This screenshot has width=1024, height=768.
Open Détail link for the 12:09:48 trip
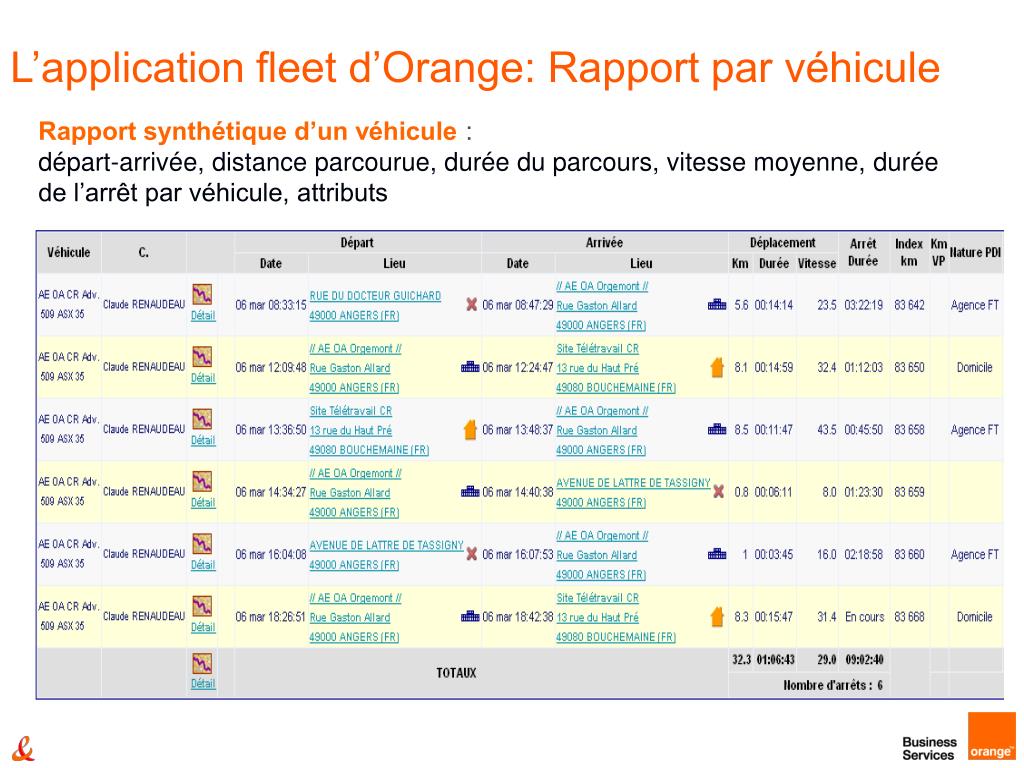202,378
